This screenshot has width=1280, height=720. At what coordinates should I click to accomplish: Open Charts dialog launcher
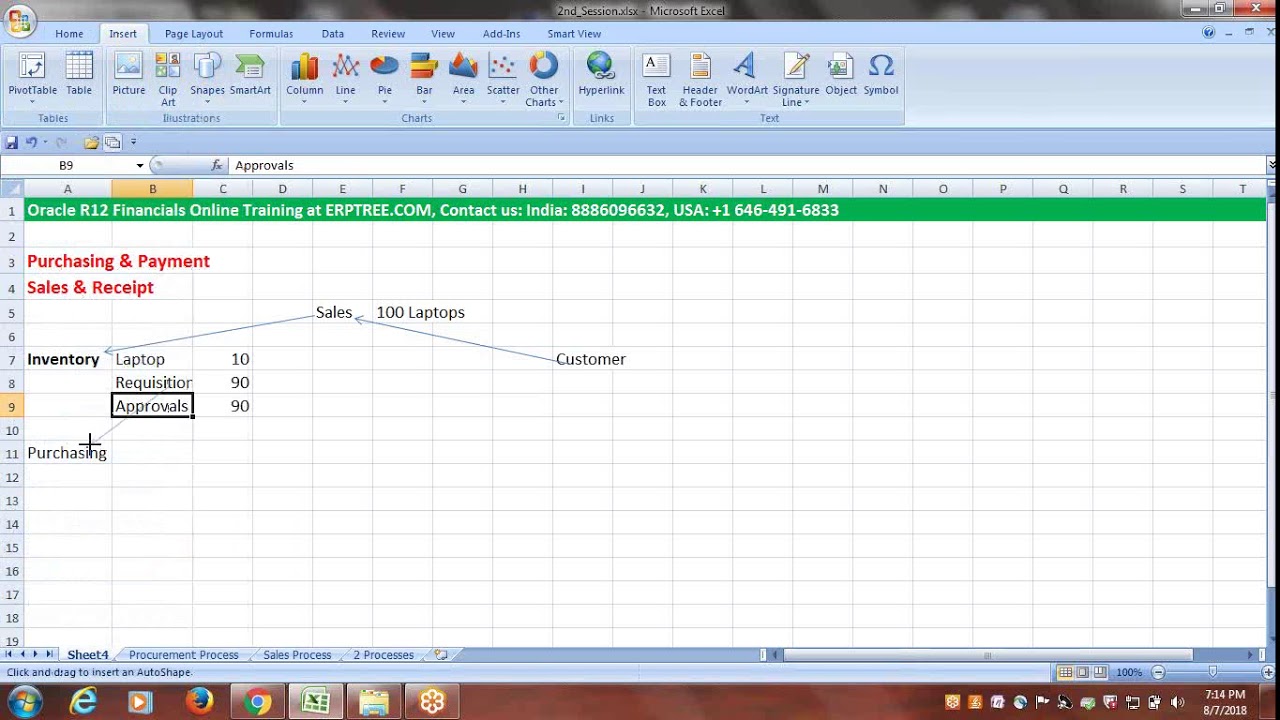(561, 118)
